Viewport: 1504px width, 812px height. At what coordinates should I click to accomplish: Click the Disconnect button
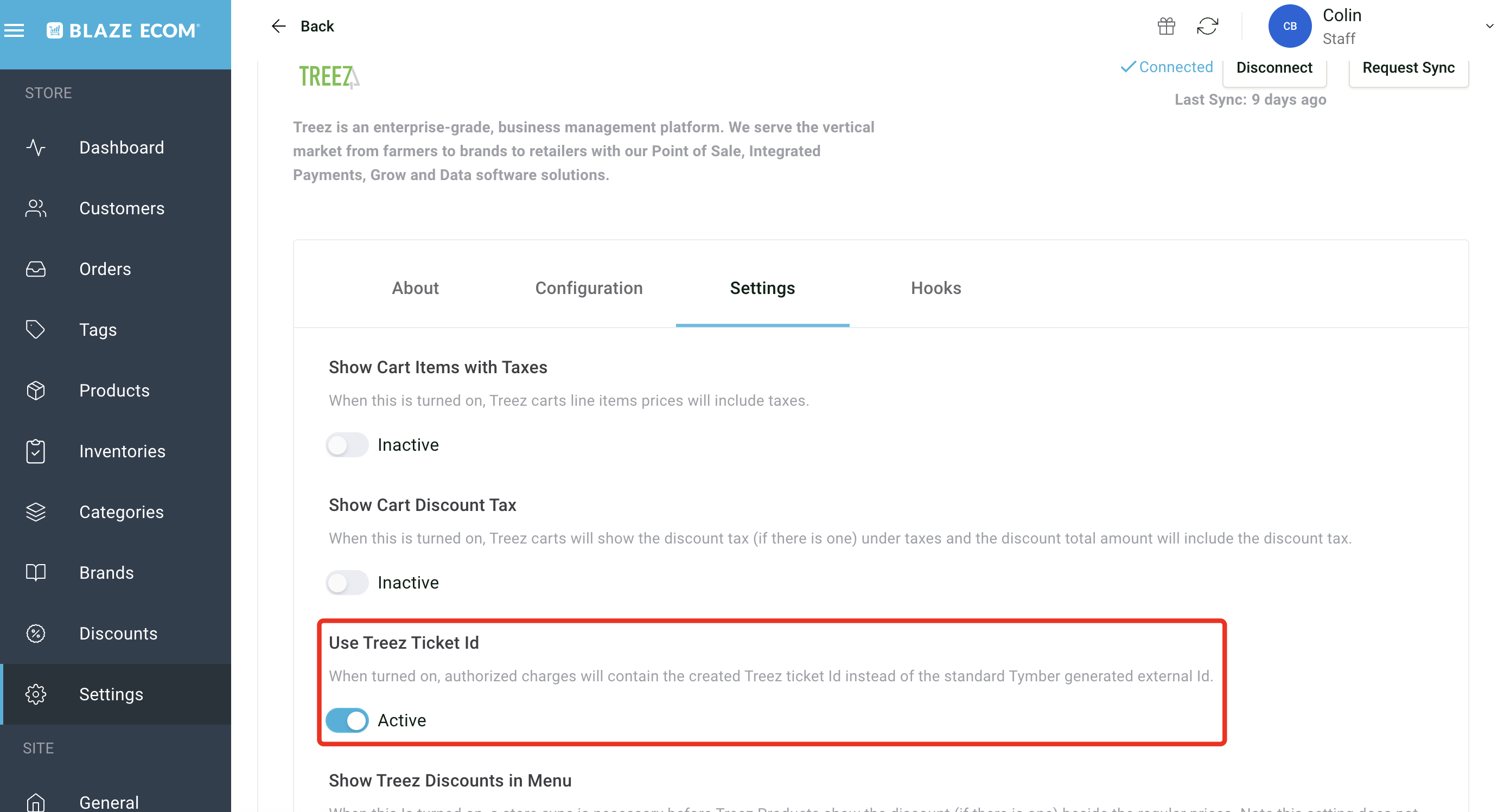click(1274, 68)
